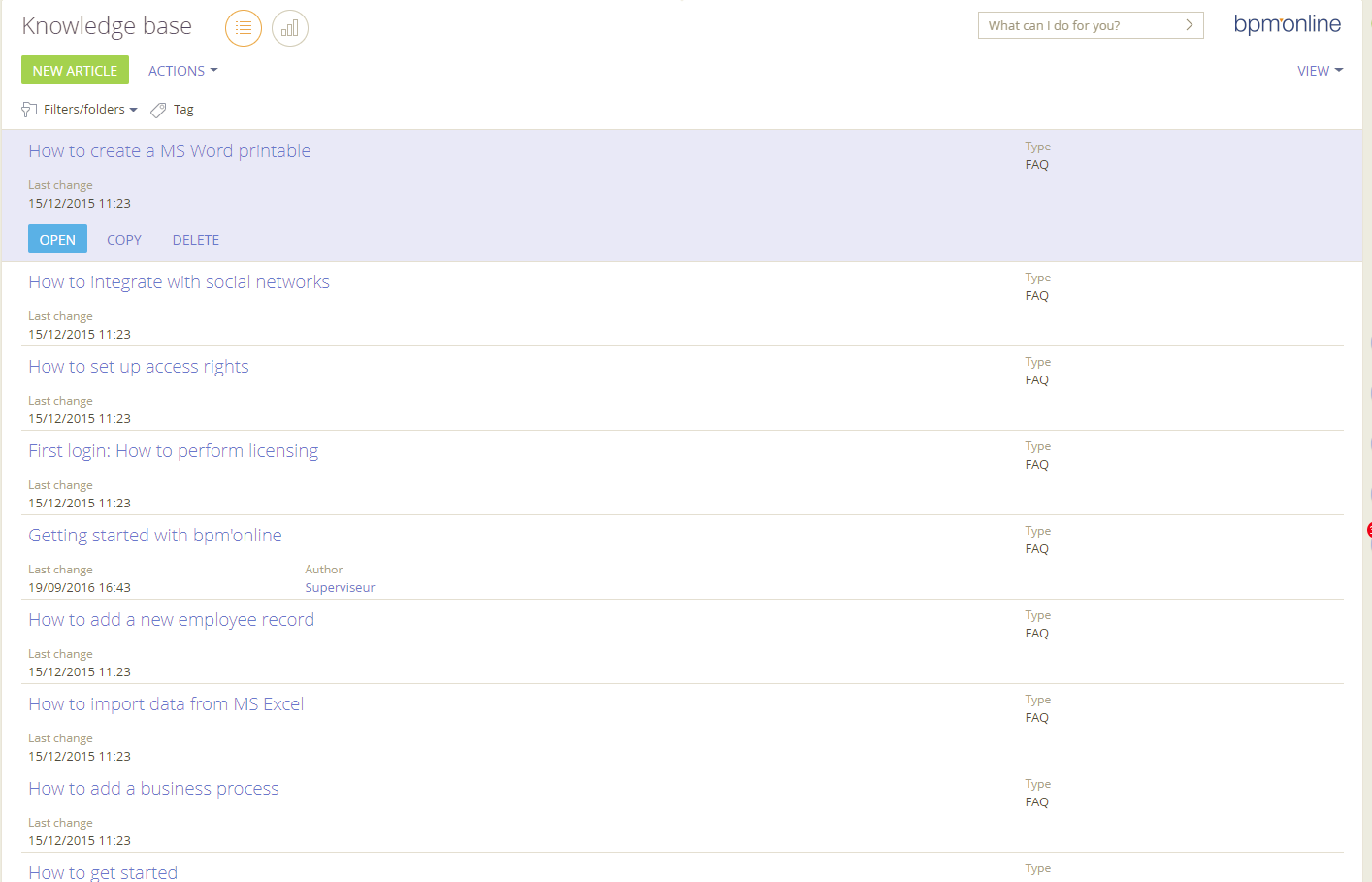Screen dimensions: 1372x882
Task: Open 'How to create a MS Word printable' link
Action: [170, 151]
